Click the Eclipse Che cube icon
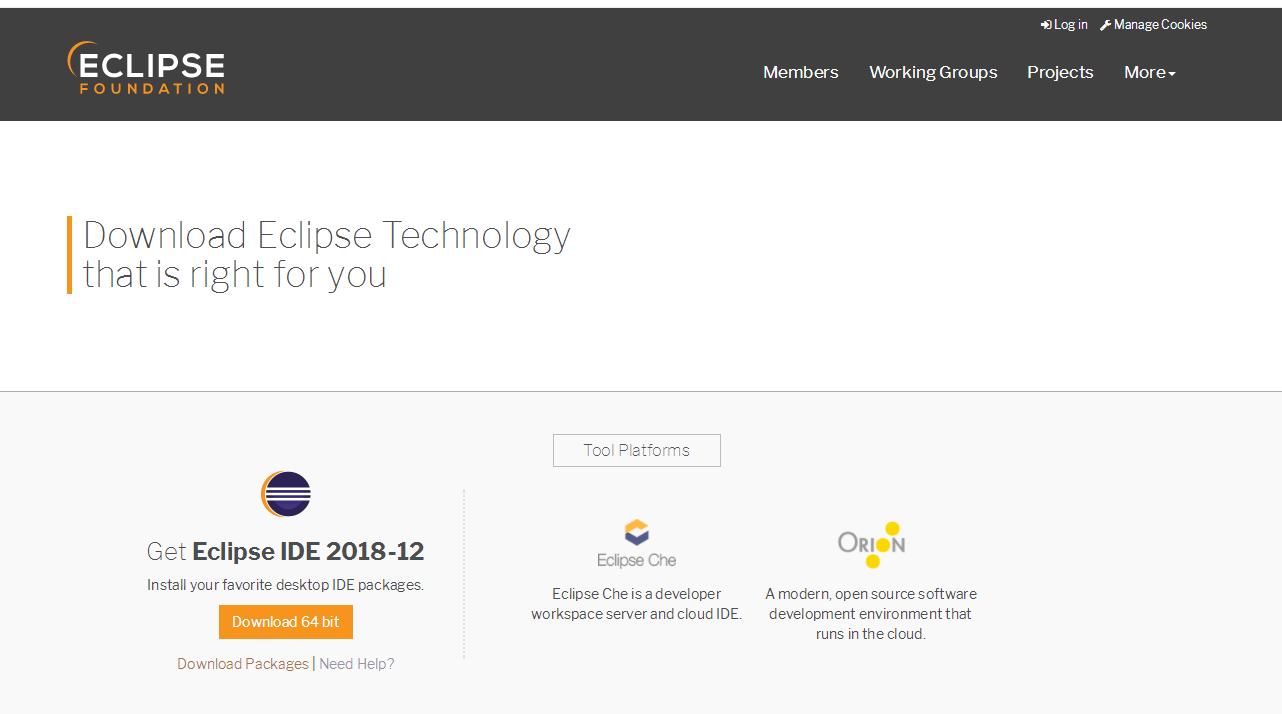 pos(636,533)
